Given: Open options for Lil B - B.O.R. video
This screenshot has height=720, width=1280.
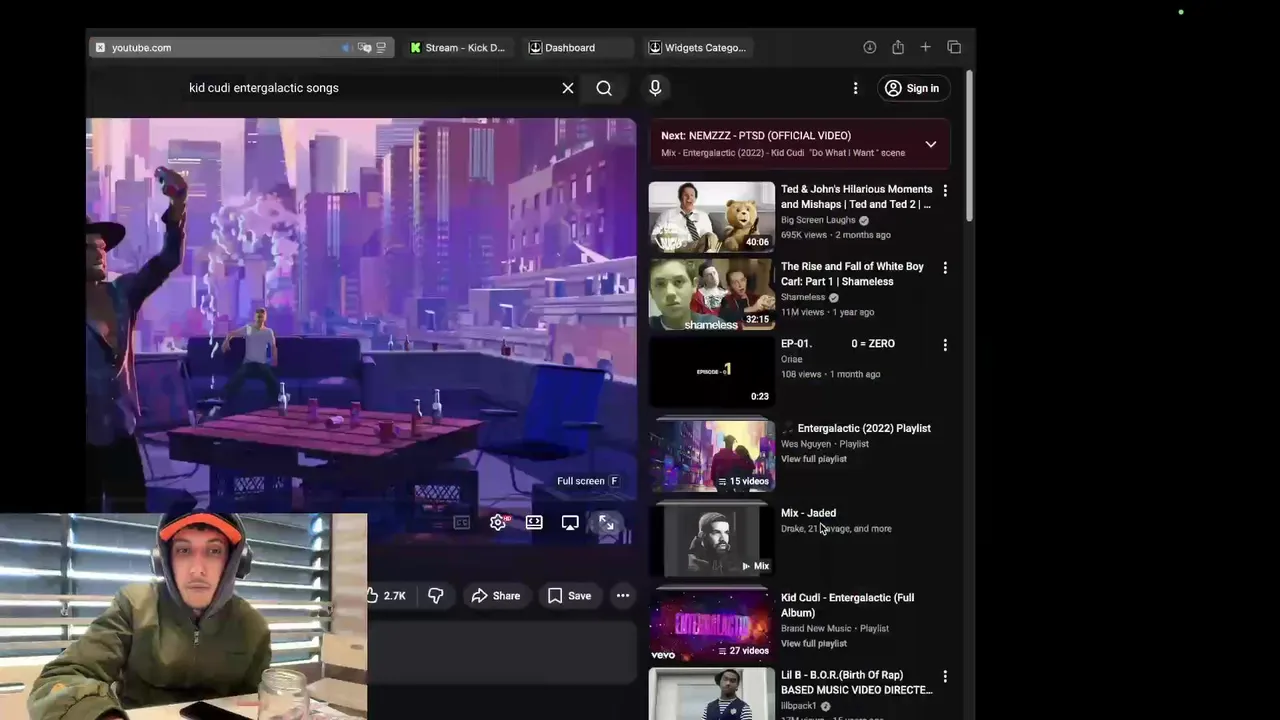Looking at the screenshot, I should pos(945,677).
